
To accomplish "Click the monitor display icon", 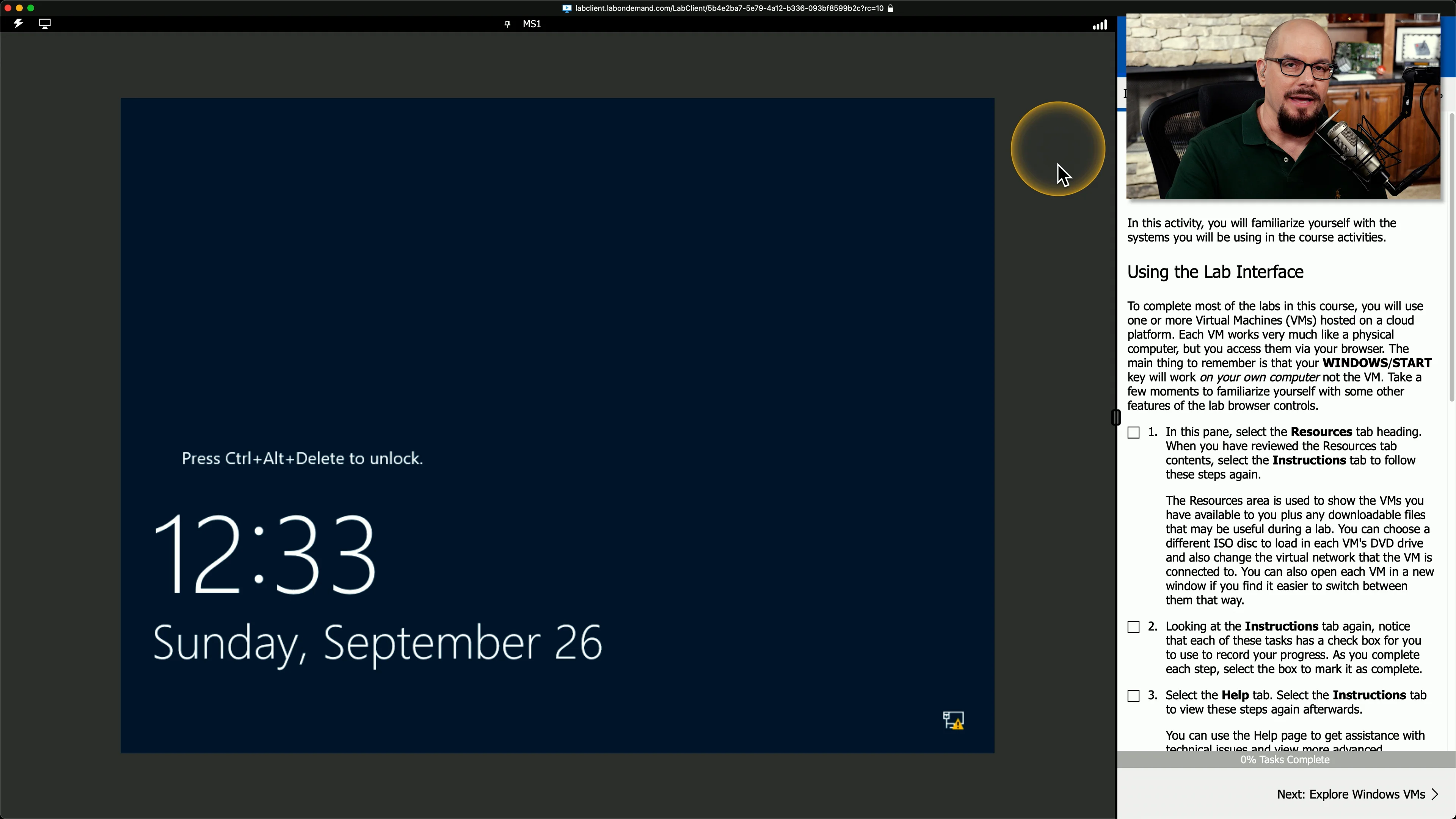I will tap(45, 24).
